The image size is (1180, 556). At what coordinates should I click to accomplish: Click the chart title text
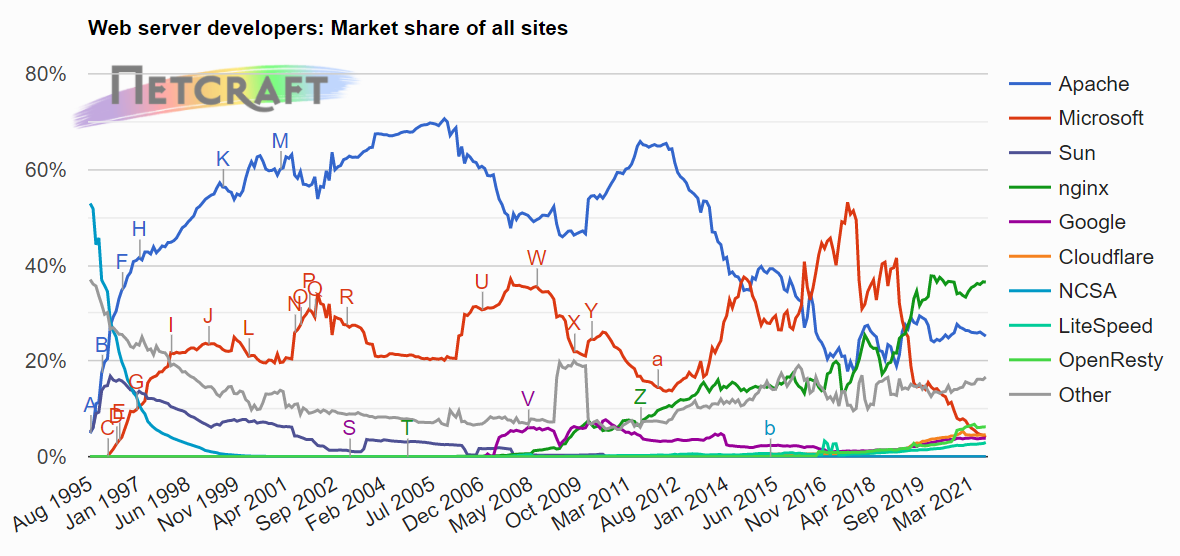pos(327,29)
